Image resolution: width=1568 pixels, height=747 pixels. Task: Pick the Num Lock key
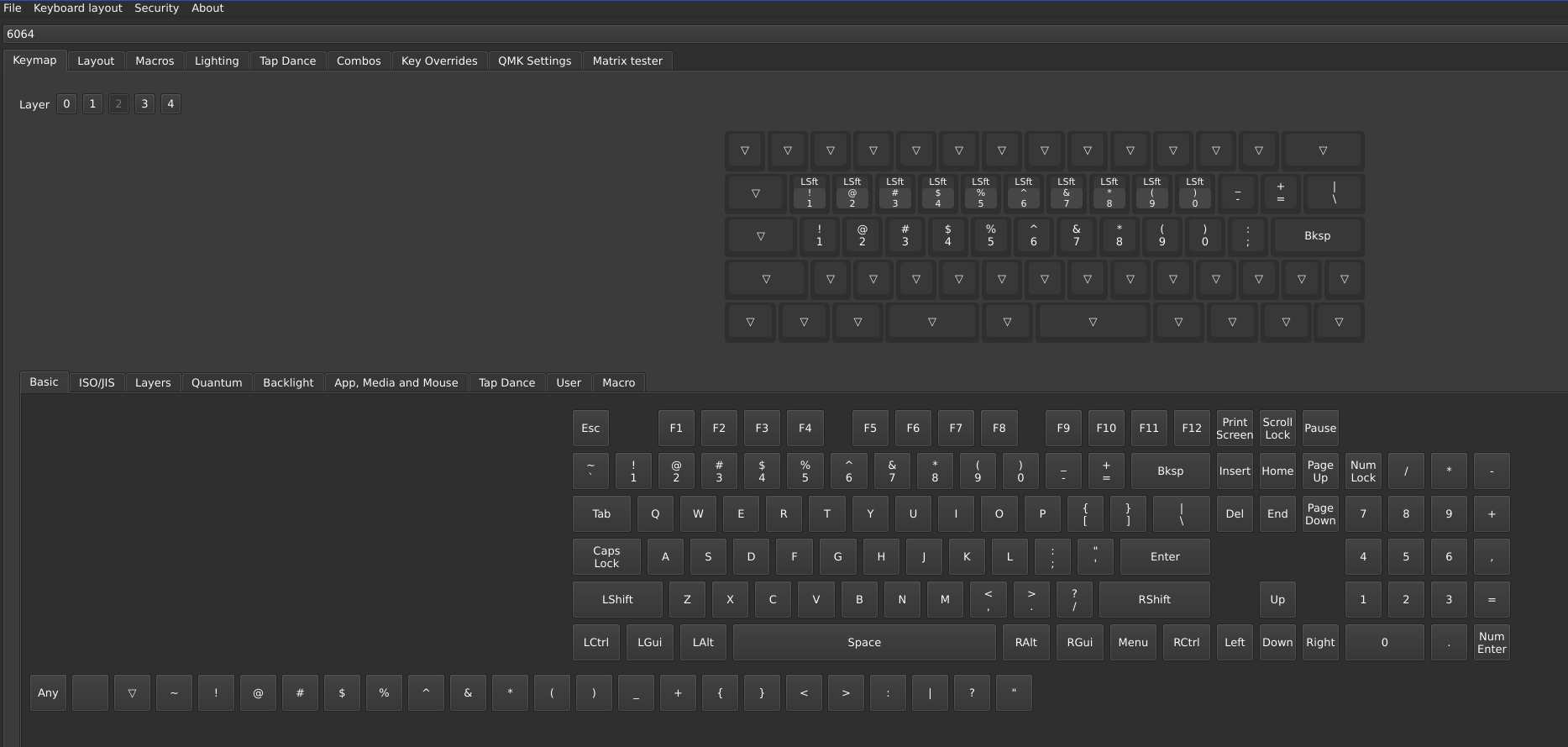coord(1362,471)
